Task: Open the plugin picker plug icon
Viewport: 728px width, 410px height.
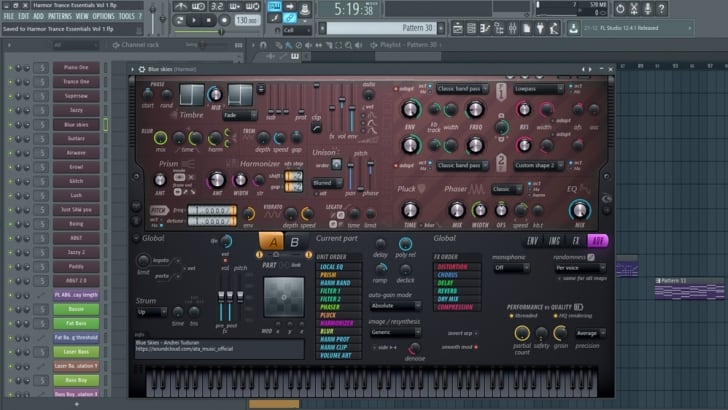Action: point(540,29)
